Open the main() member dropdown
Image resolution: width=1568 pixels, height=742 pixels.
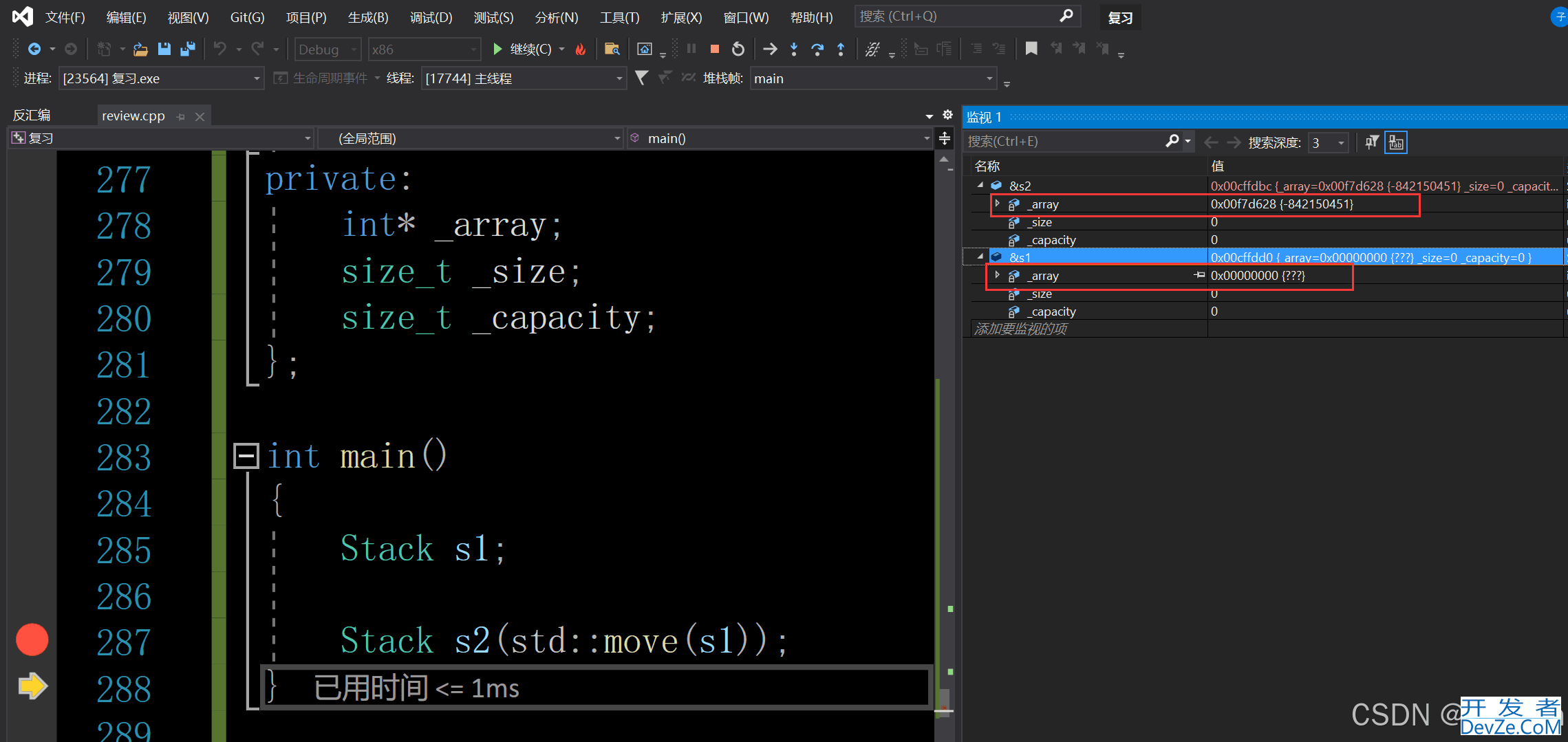(780, 138)
